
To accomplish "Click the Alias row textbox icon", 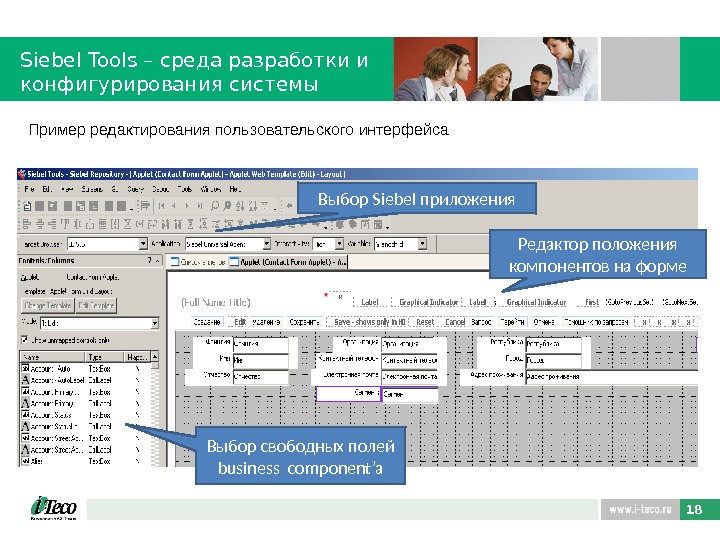I will [26, 461].
